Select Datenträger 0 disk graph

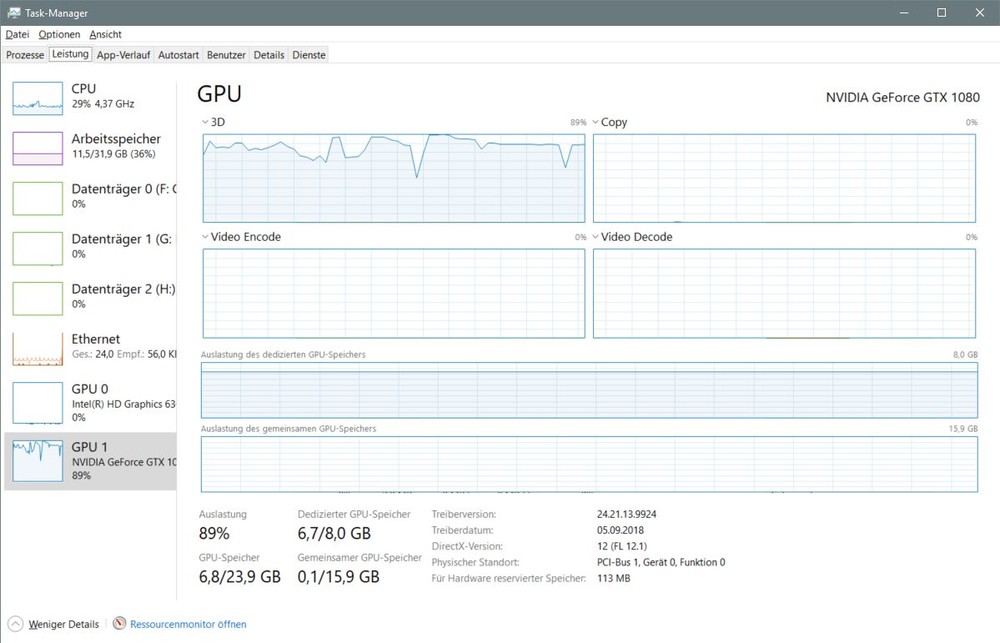(37, 198)
